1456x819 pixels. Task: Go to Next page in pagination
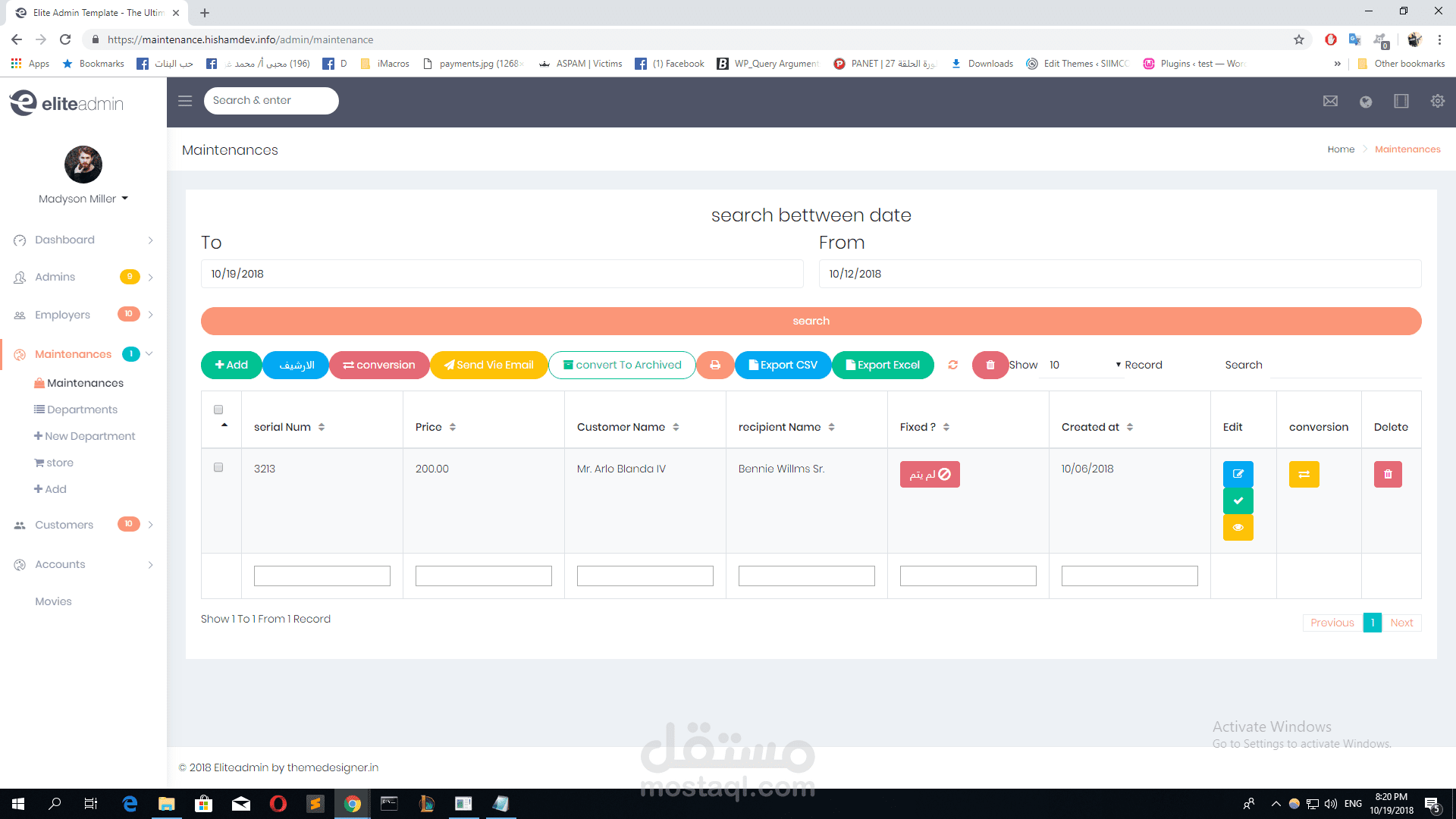point(1401,623)
